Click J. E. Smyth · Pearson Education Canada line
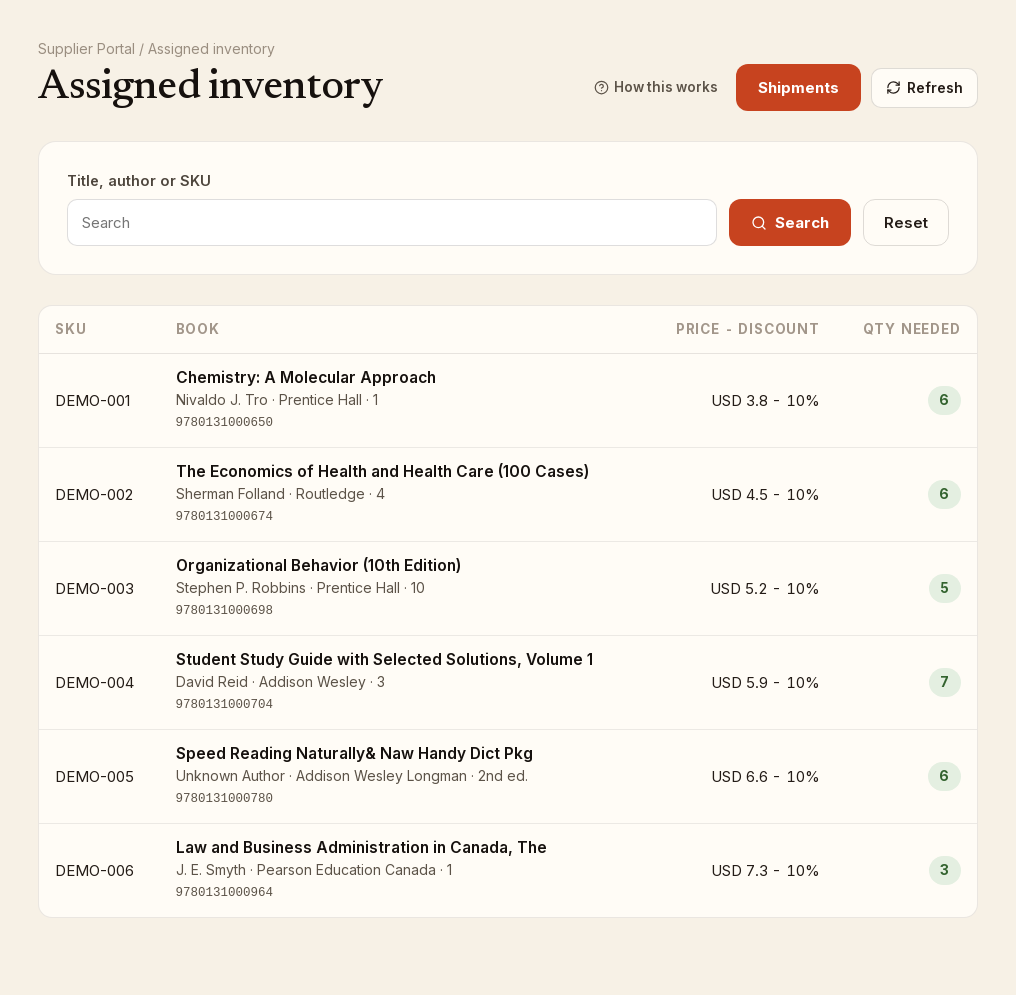 [x=314, y=870]
